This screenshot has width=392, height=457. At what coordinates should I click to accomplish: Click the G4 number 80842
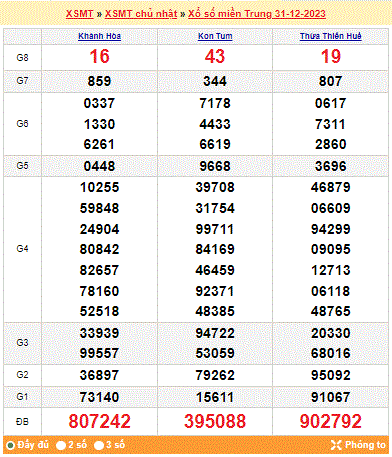[99, 249]
